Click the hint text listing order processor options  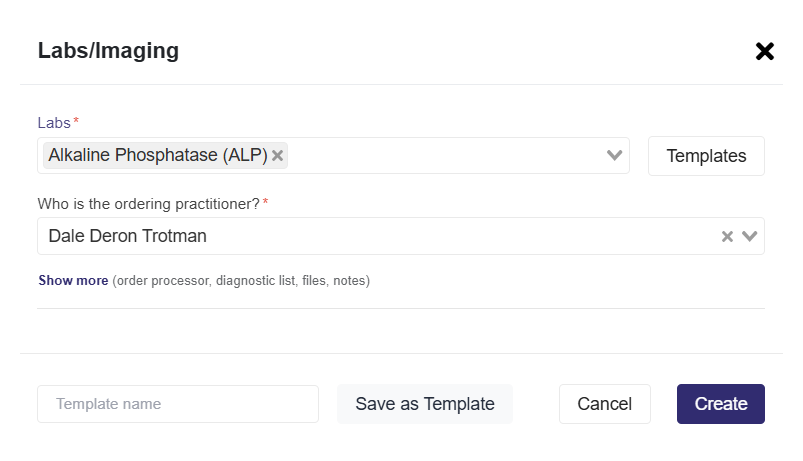(241, 281)
